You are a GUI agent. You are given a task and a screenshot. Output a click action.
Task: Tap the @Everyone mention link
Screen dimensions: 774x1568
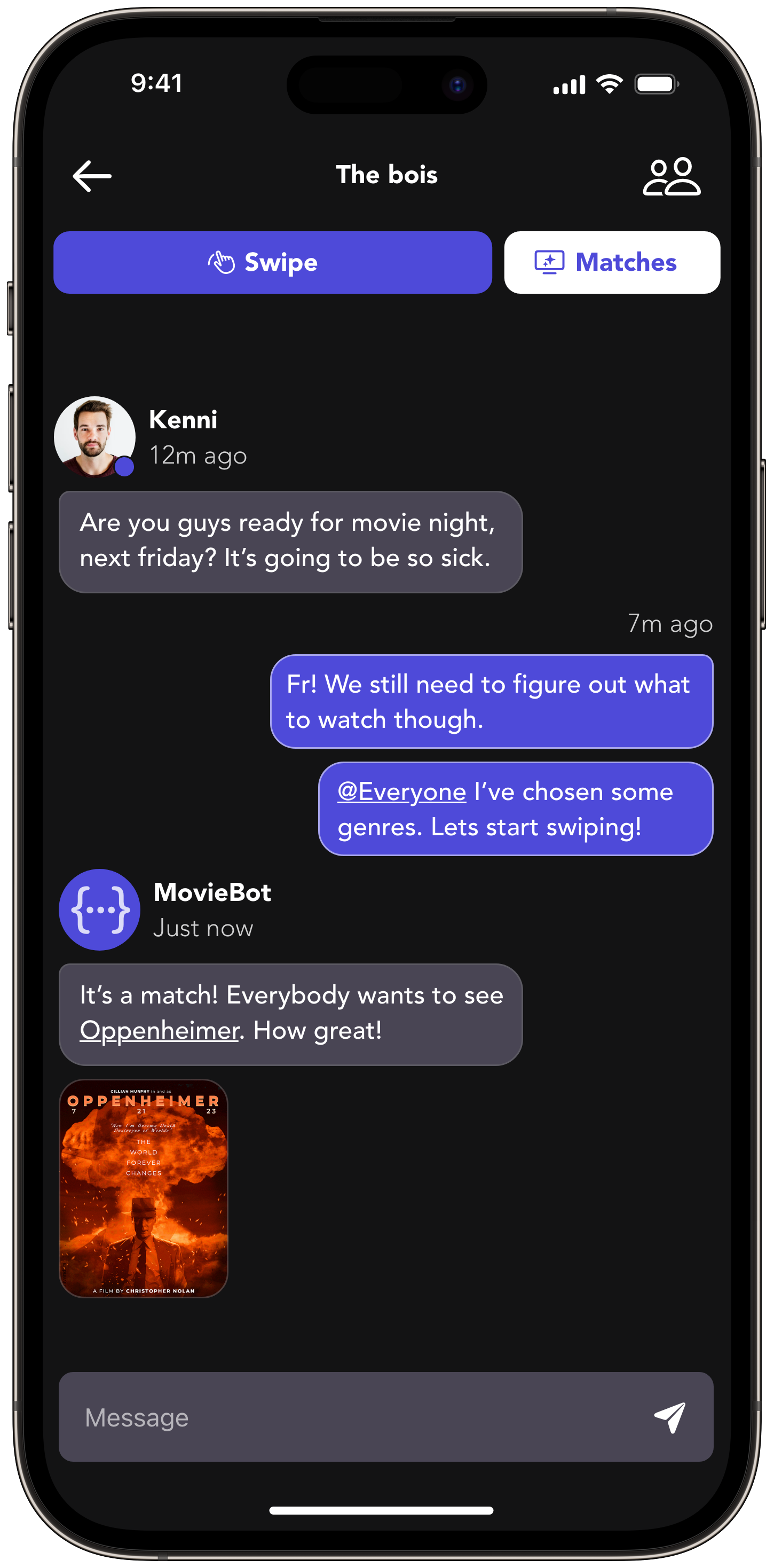pos(401,792)
